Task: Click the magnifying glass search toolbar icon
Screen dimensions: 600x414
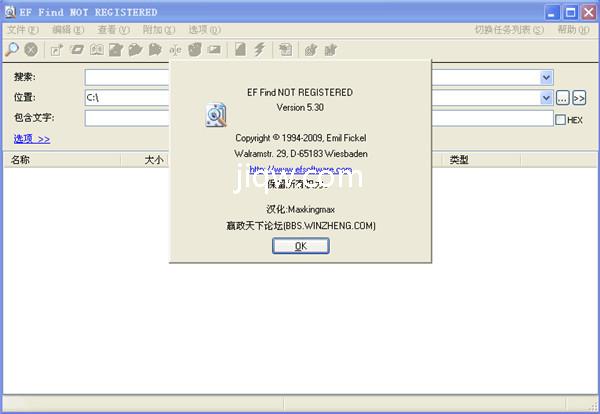Action: coord(12,49)
